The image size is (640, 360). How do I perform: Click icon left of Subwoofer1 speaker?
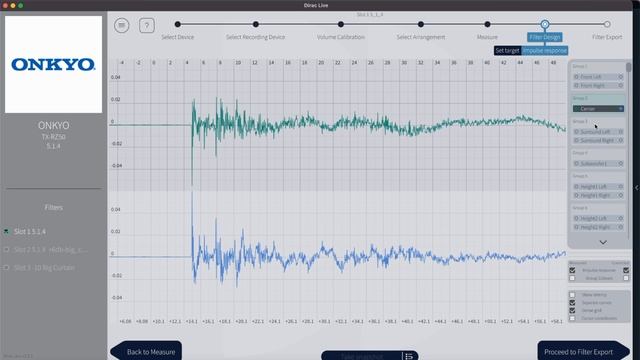(576, 163)
